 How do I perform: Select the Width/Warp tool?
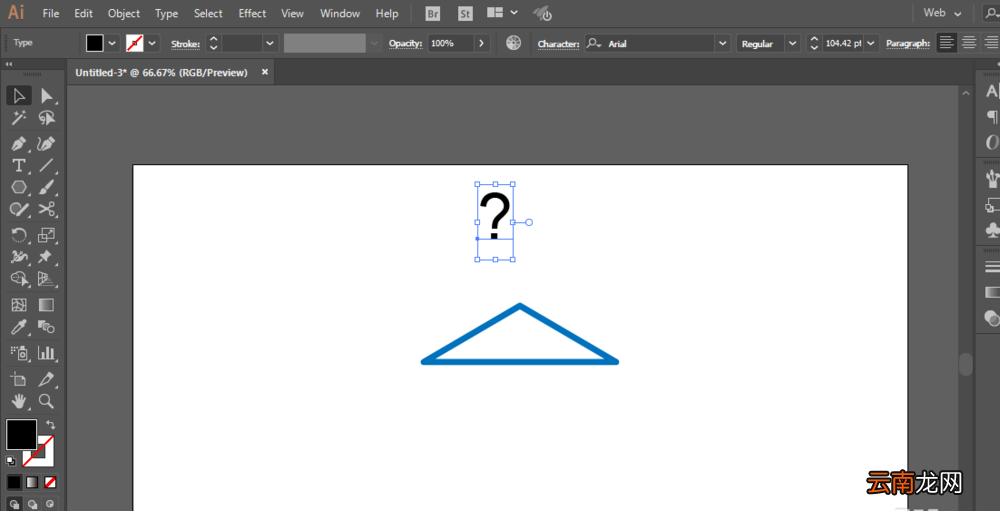click(19, 257)
